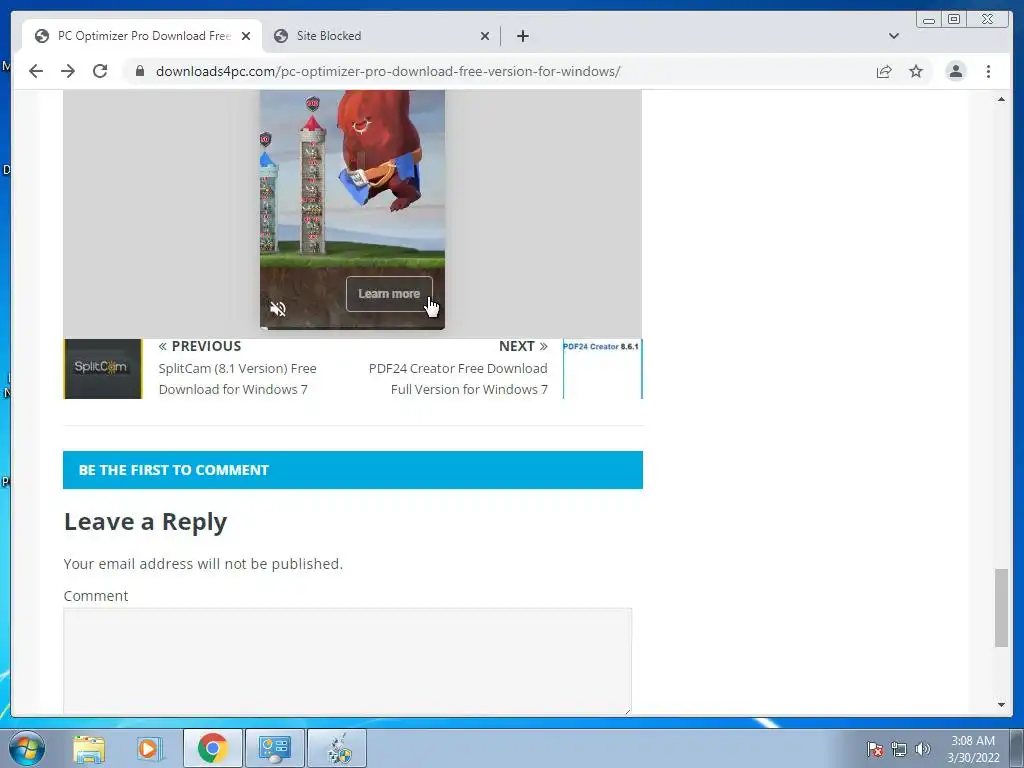Open the SplitCam thumbnail image
Screen dimensions: 1024x768
pos(103,368)
